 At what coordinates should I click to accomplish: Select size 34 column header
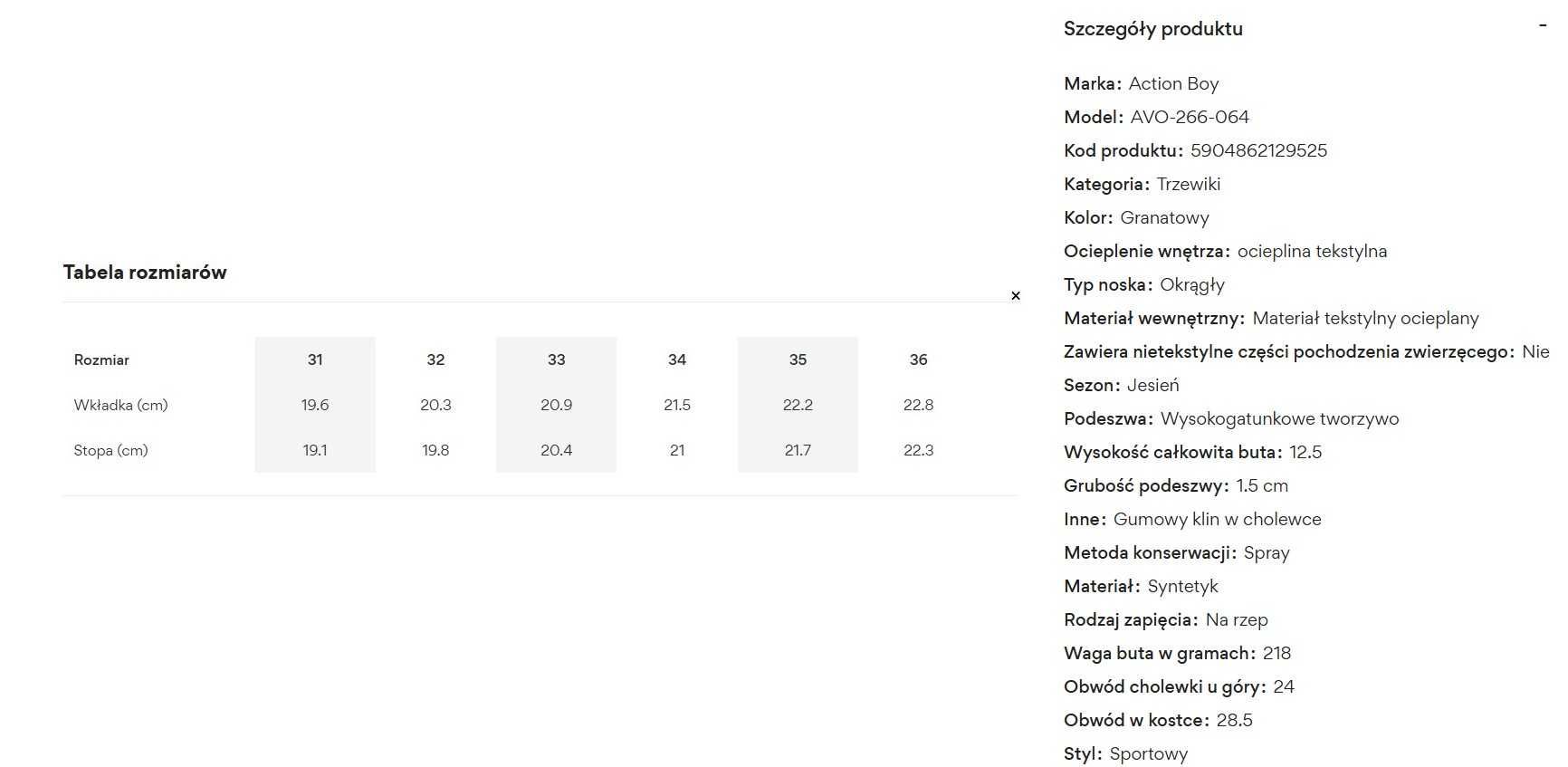677,360
